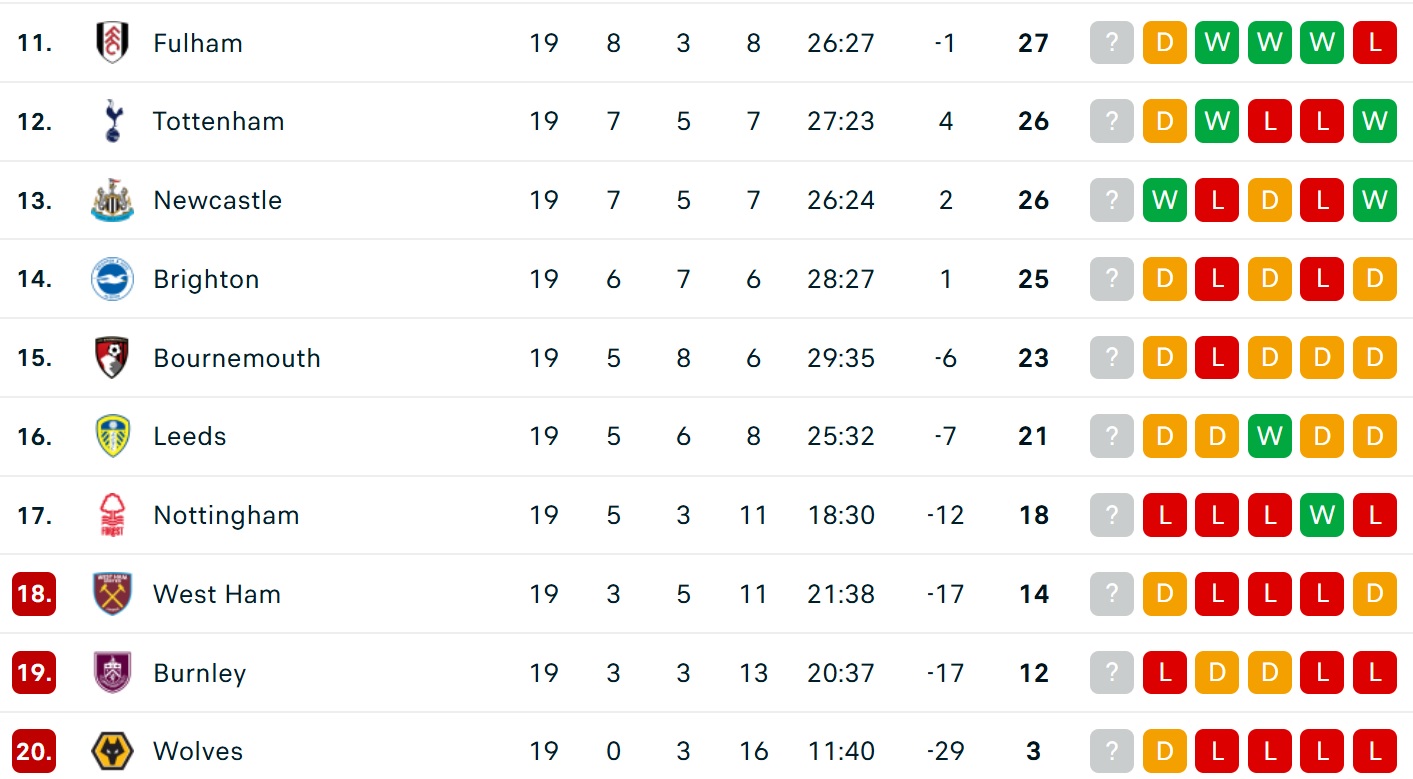Viewport: 1413px width, 779px height.
Task: Click the Leeds club crest
Action: (x=112, y=437)
